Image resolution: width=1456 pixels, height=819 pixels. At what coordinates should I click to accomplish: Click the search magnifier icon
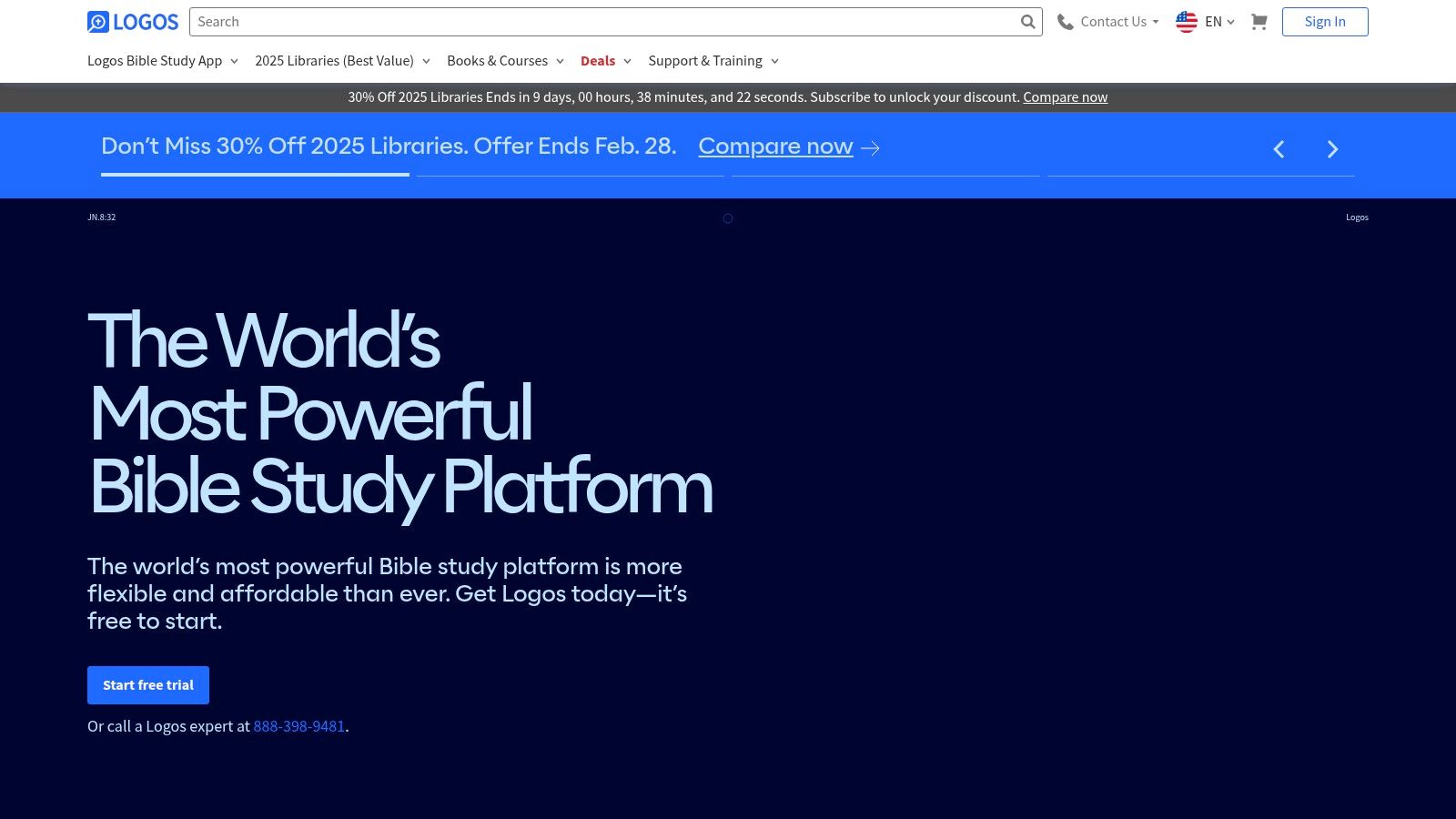pyautogui.click(x=1027, y=22)
